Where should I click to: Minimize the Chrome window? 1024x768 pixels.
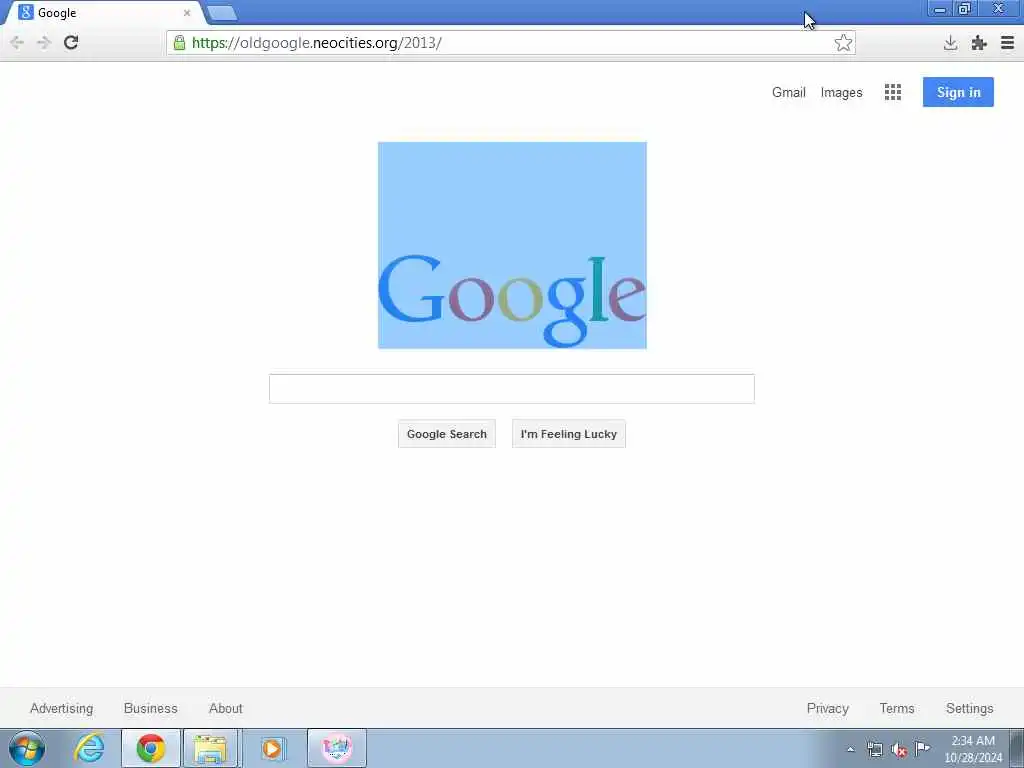click(940, 10)
